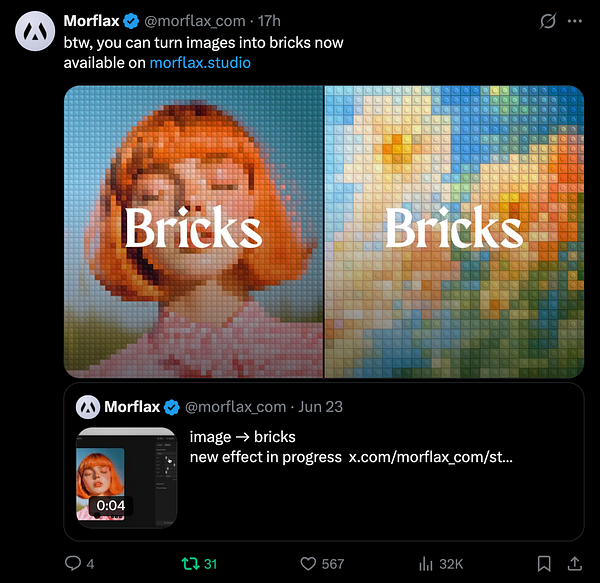Click the blue verified badge beside Morflax
The height and width of the screenshot is (583, 600).
click(x=131, y=21)
